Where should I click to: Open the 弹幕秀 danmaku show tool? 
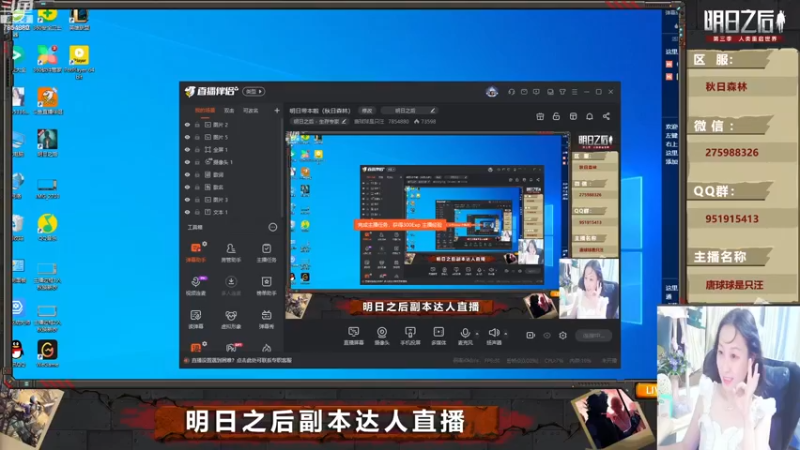[x=266, y=319]
